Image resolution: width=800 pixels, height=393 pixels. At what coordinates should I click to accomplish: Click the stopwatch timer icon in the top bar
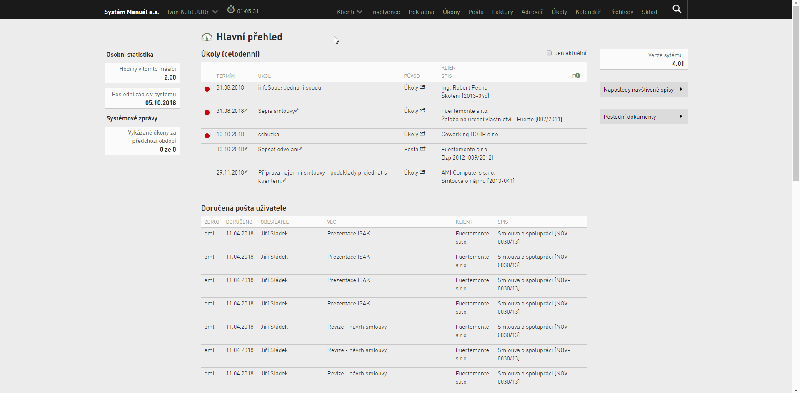(231, 10)
